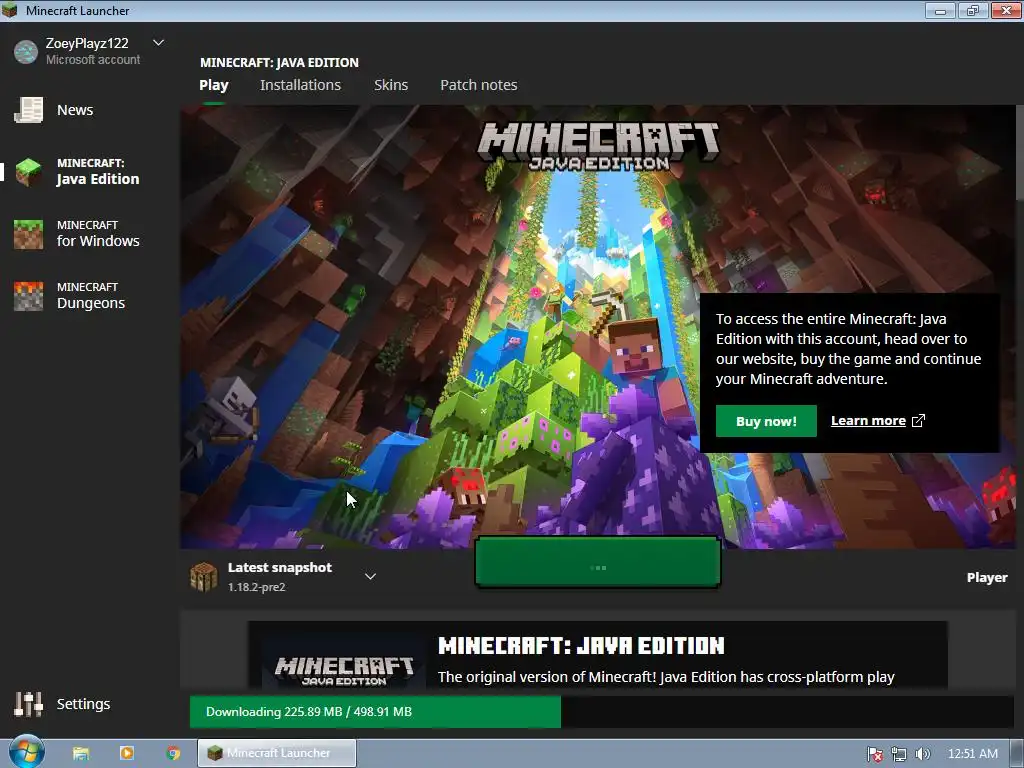Click the external link icon beside Learn more
1024x768 pixels.
coord(918,421)
